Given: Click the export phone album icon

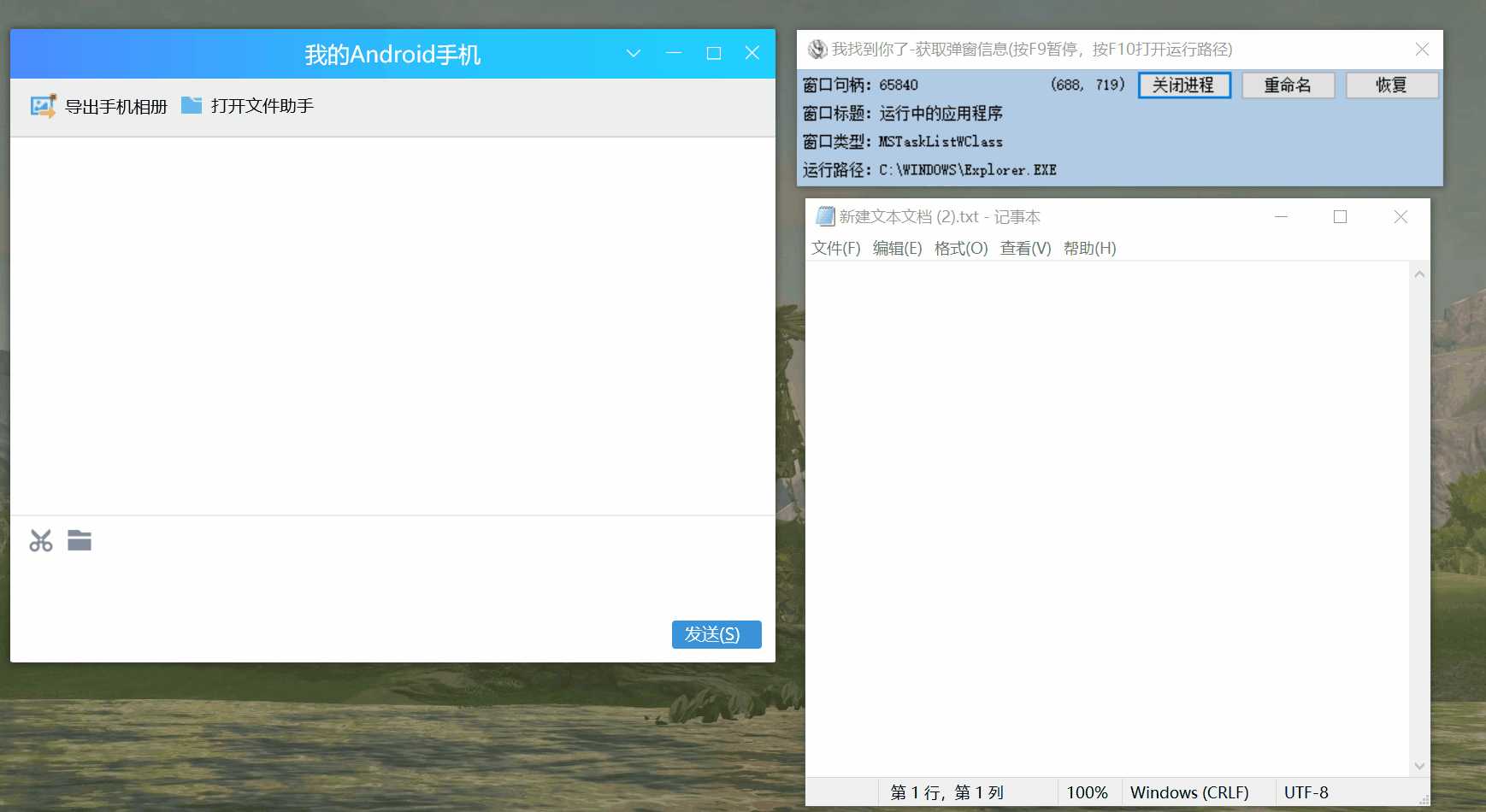Looking at the screenshot, I should [x=44, y=106].
